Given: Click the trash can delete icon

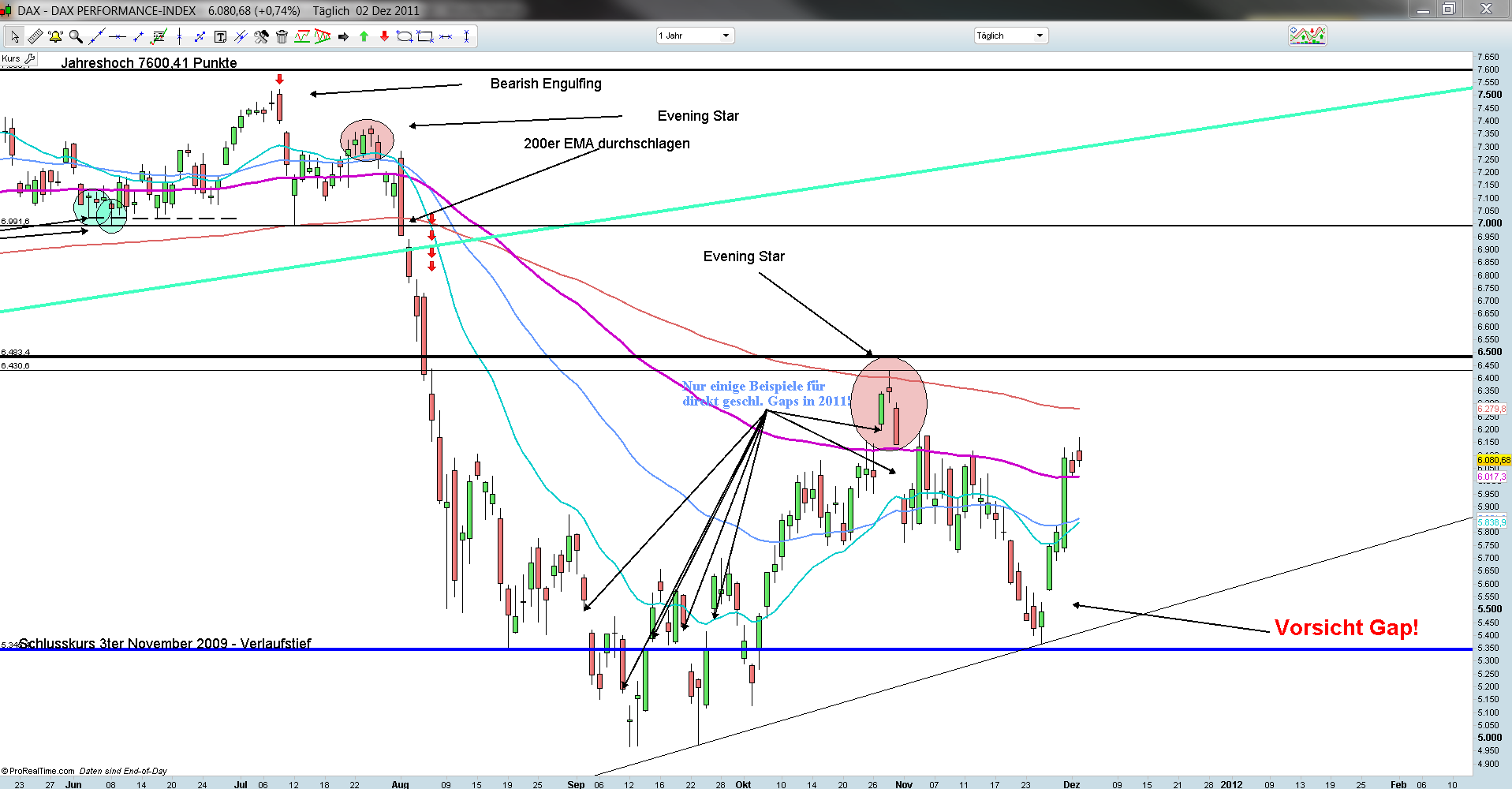Looking at the screenshot, I should pyautogui.click(x=282, y=36).
